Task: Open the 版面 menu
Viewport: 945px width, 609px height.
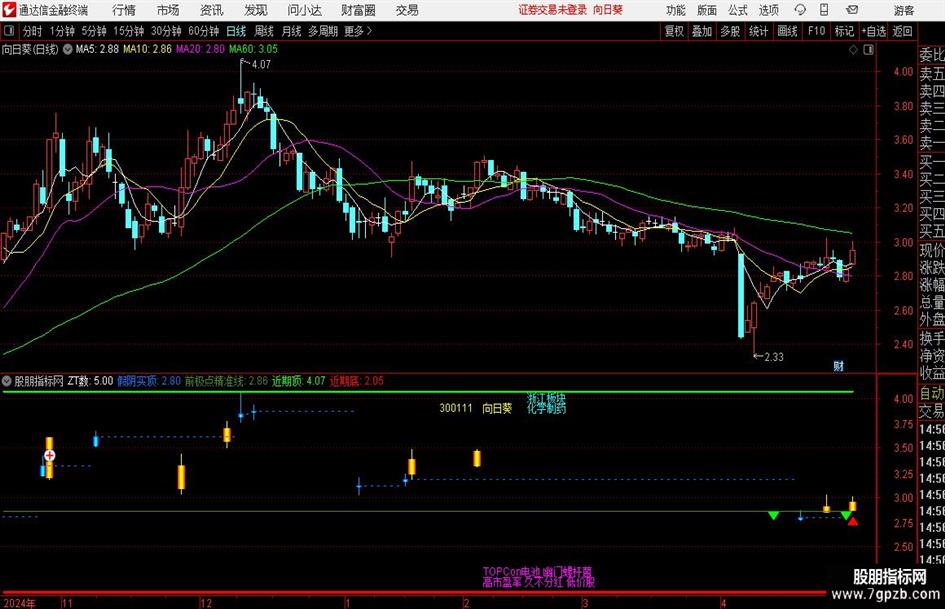Action: pyautogui.click(x=707, y=10)
